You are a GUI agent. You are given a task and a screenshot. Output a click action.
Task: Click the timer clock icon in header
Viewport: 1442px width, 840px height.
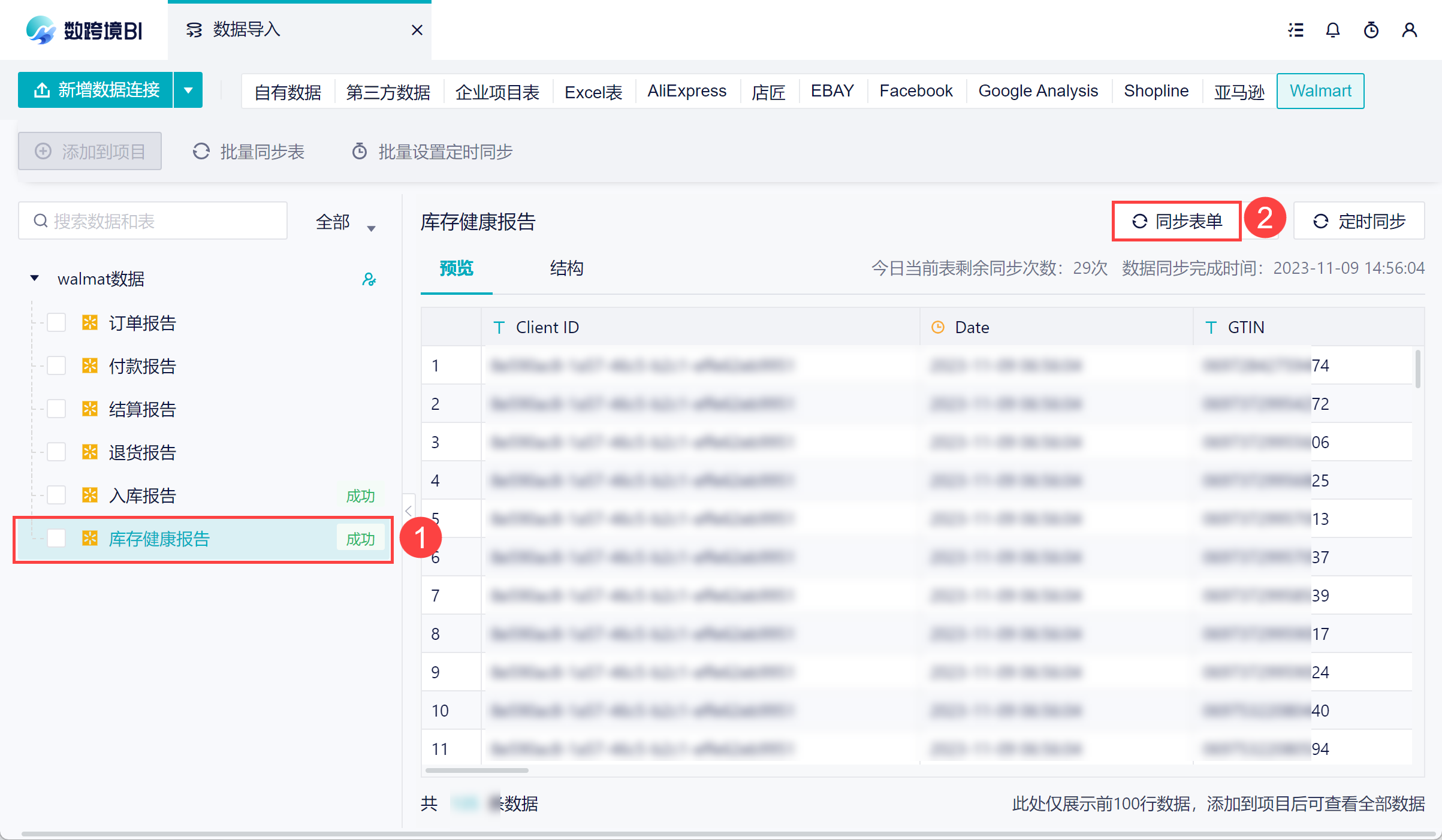(1371, 30)
